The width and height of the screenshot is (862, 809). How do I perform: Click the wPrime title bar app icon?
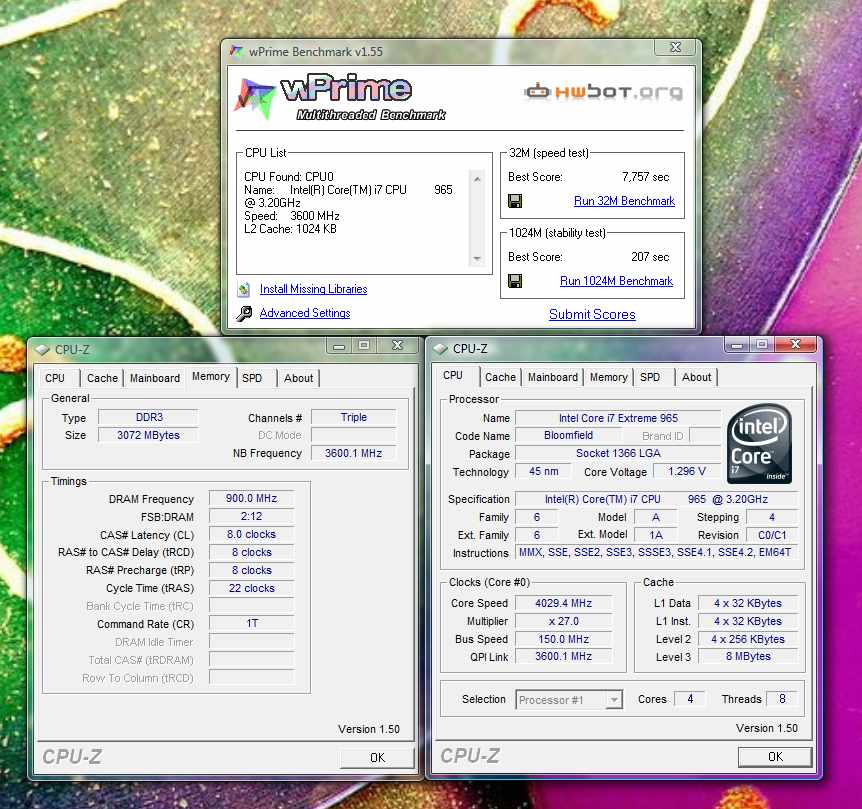pos(236,52)
